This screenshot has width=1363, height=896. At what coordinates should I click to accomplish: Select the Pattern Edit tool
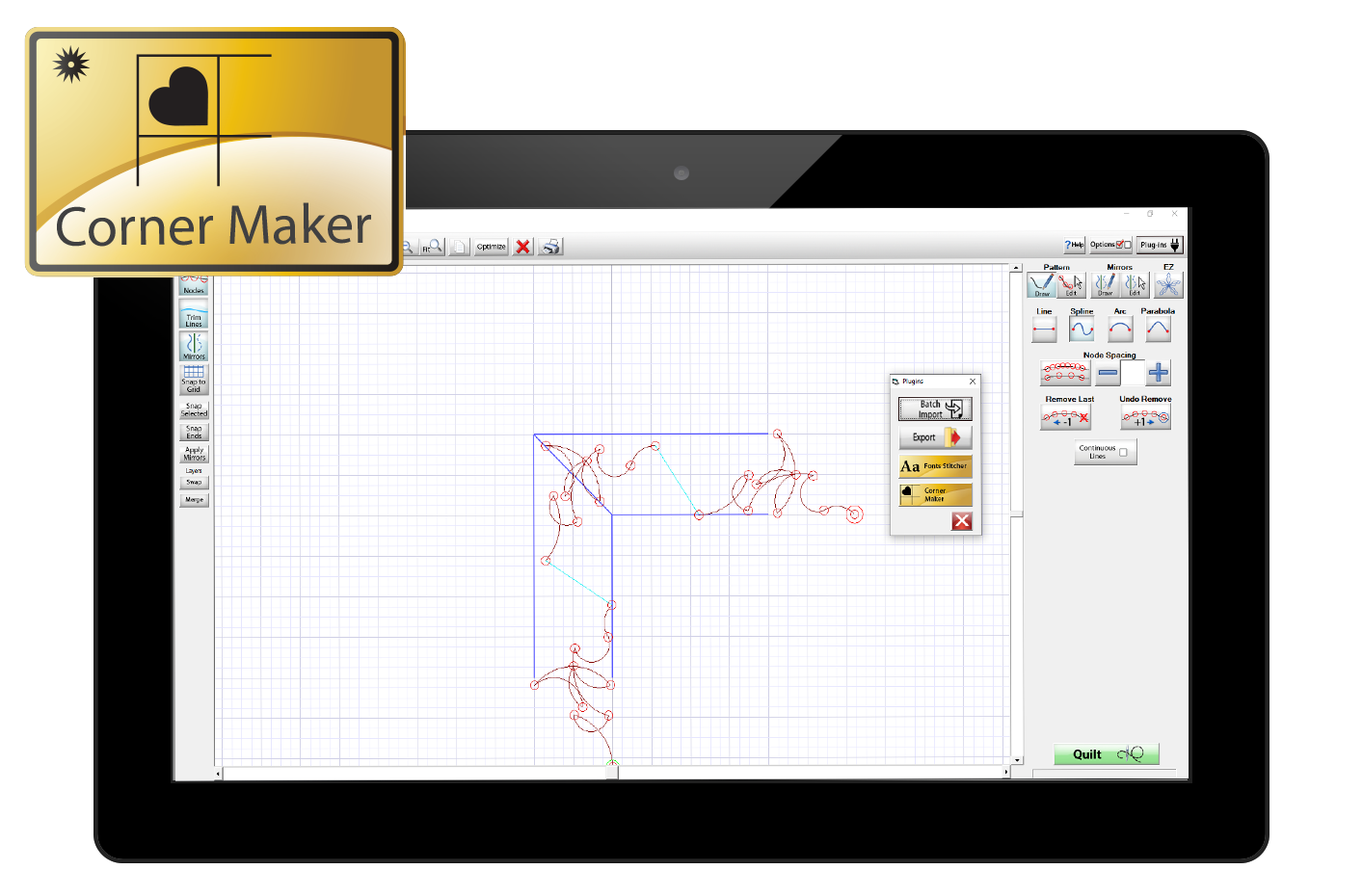1072,285
